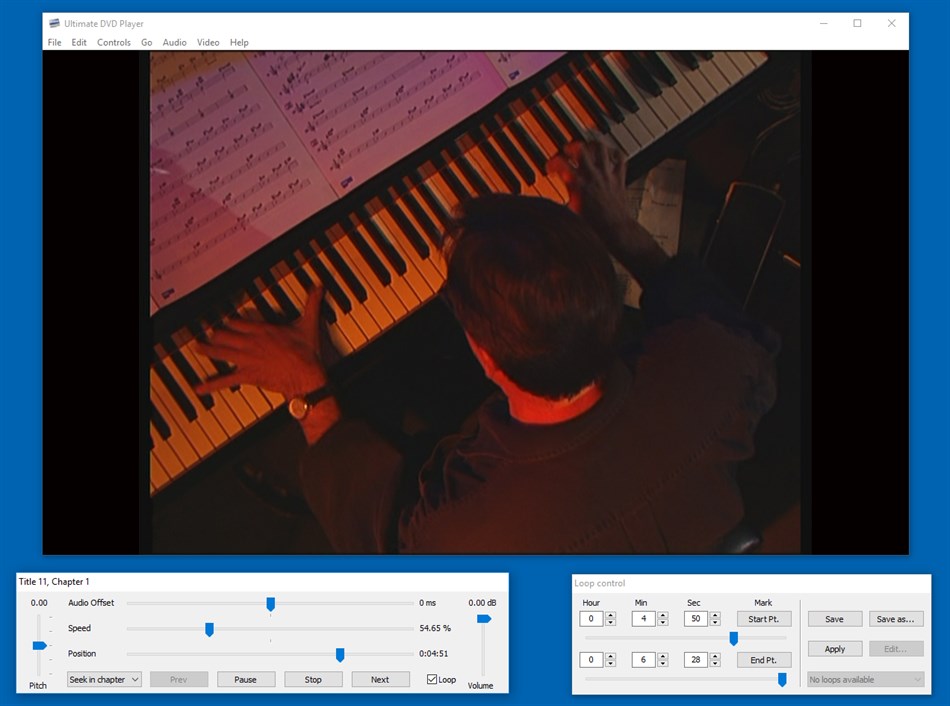Mark the loop End Pt.
Image resolution: width=950 pixels, height=706 pixels.
763,659
